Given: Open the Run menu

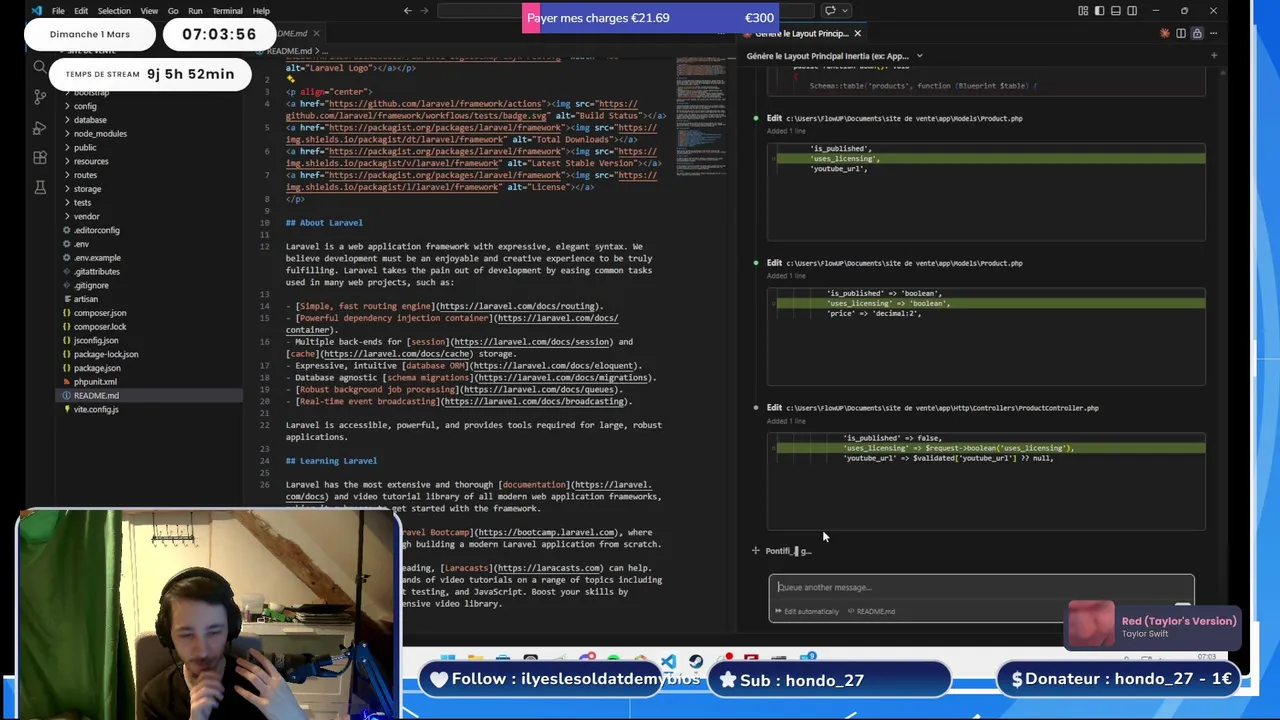Looking at the screenshot, I should click(x=195, y=11).
